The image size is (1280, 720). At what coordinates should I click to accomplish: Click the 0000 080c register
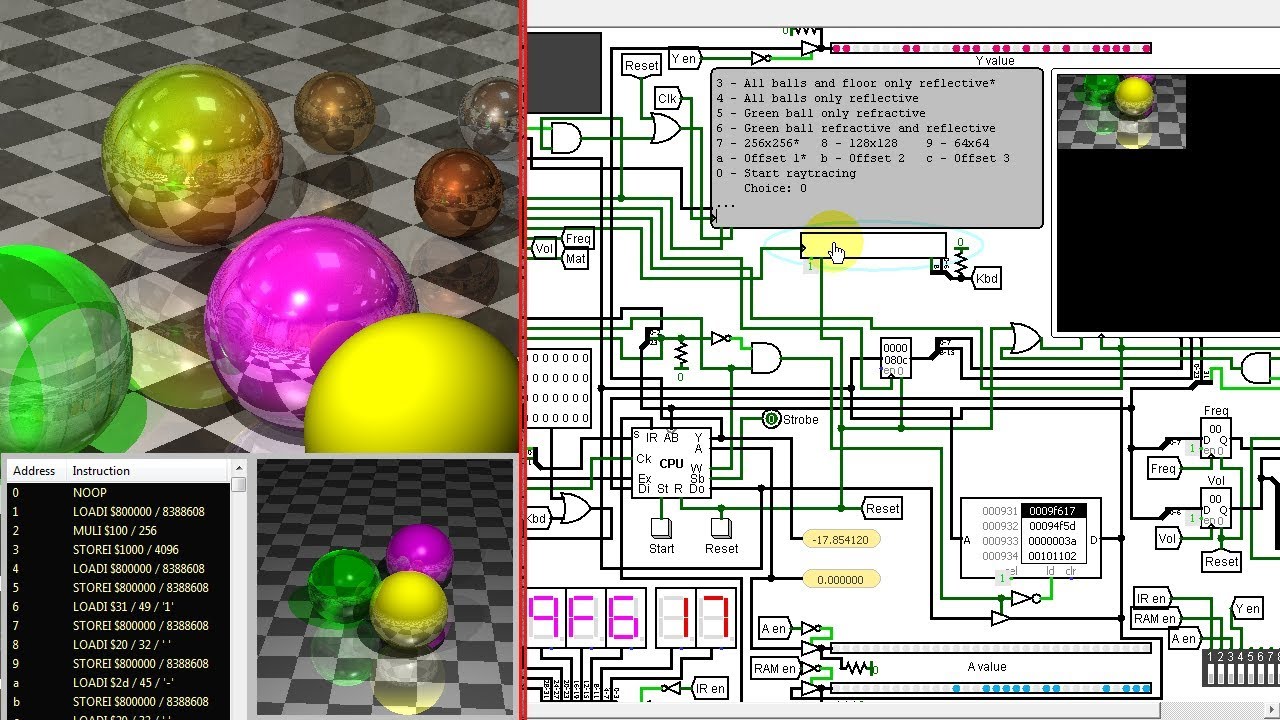click(896, 358)
